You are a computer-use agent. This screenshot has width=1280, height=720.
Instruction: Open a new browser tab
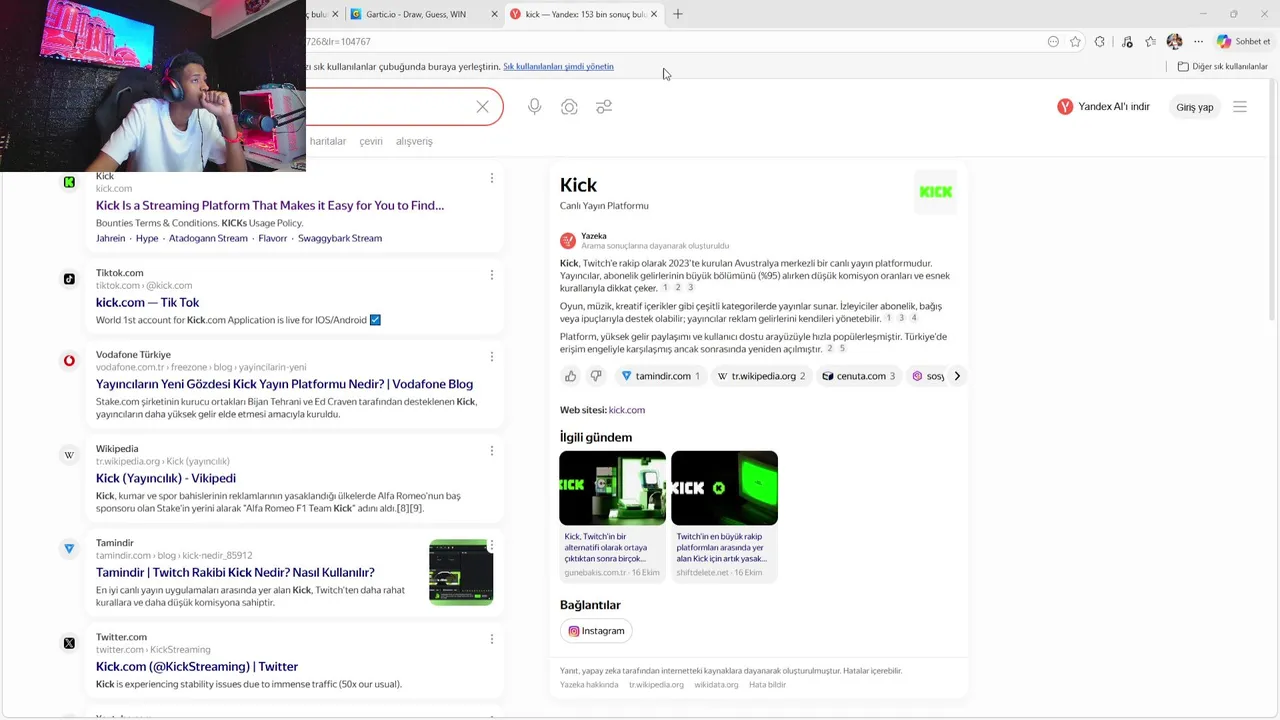coord(678,14)
